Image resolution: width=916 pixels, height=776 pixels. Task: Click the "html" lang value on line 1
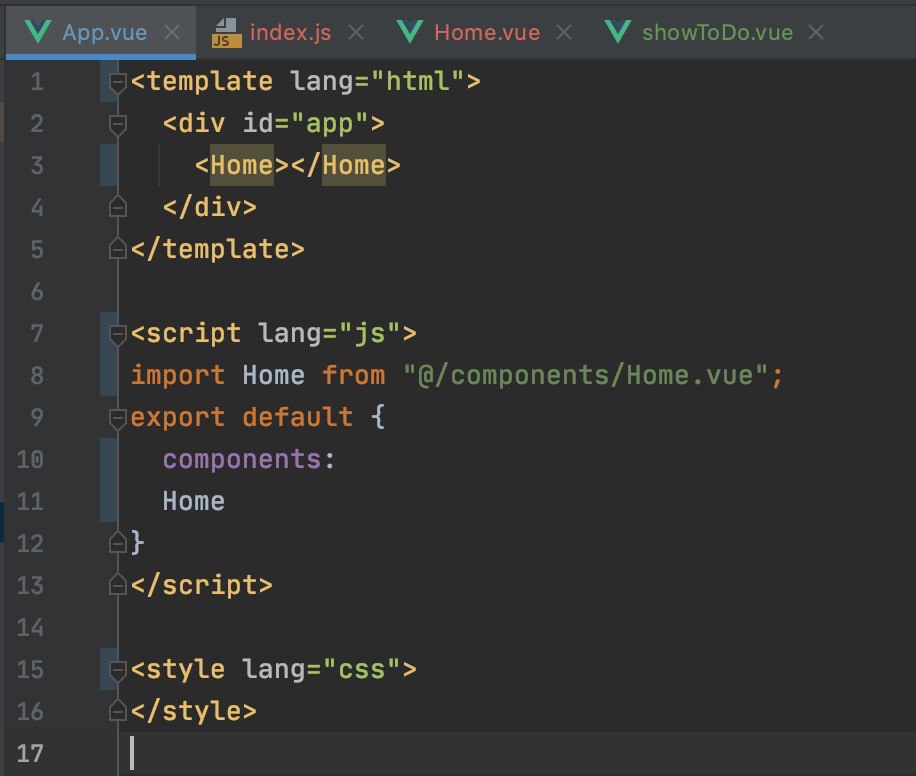pyautogui.click(x=418, y=81)
